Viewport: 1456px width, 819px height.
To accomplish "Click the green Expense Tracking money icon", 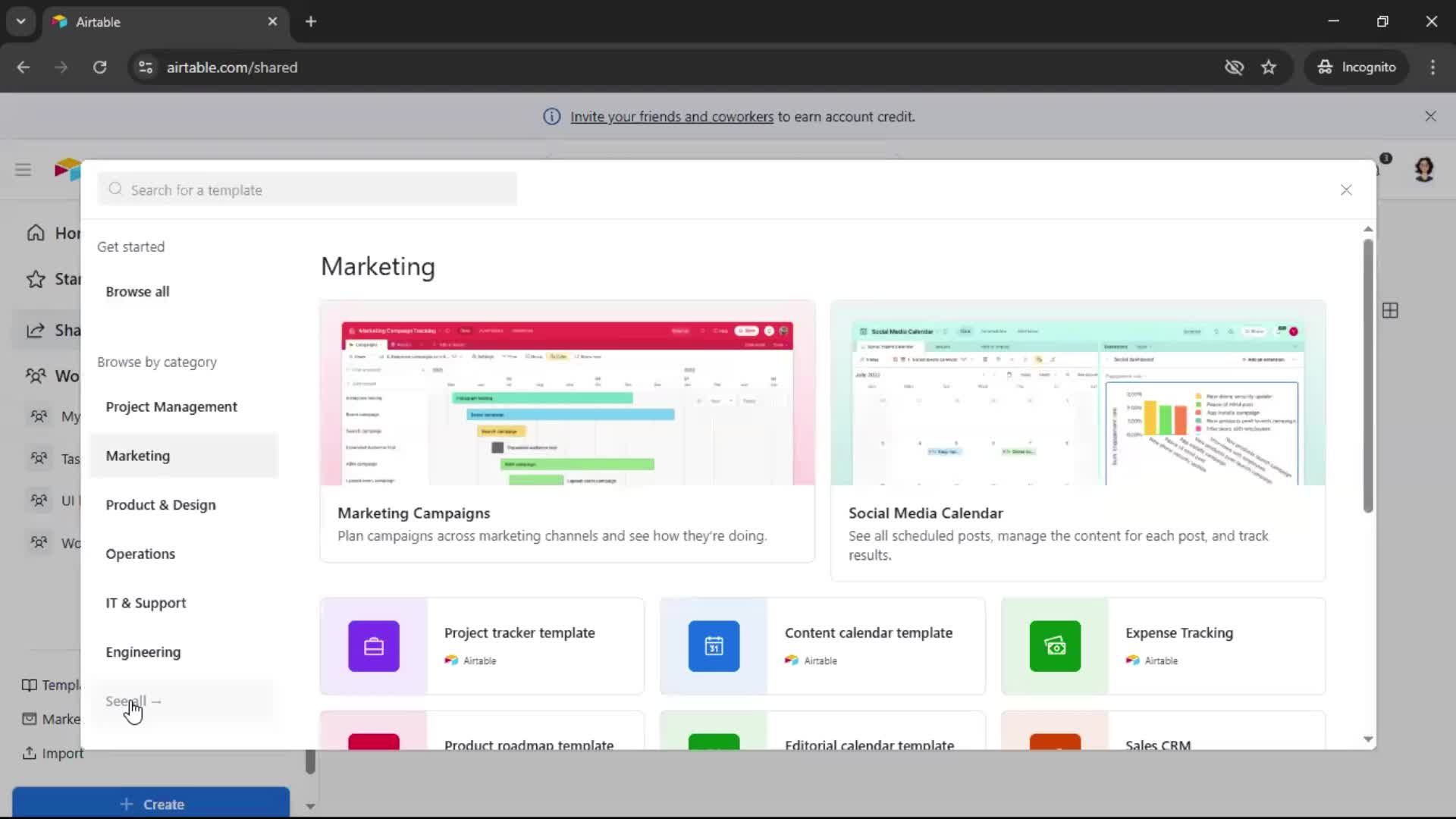I will pyautogui.click(x=1055, y=646).
